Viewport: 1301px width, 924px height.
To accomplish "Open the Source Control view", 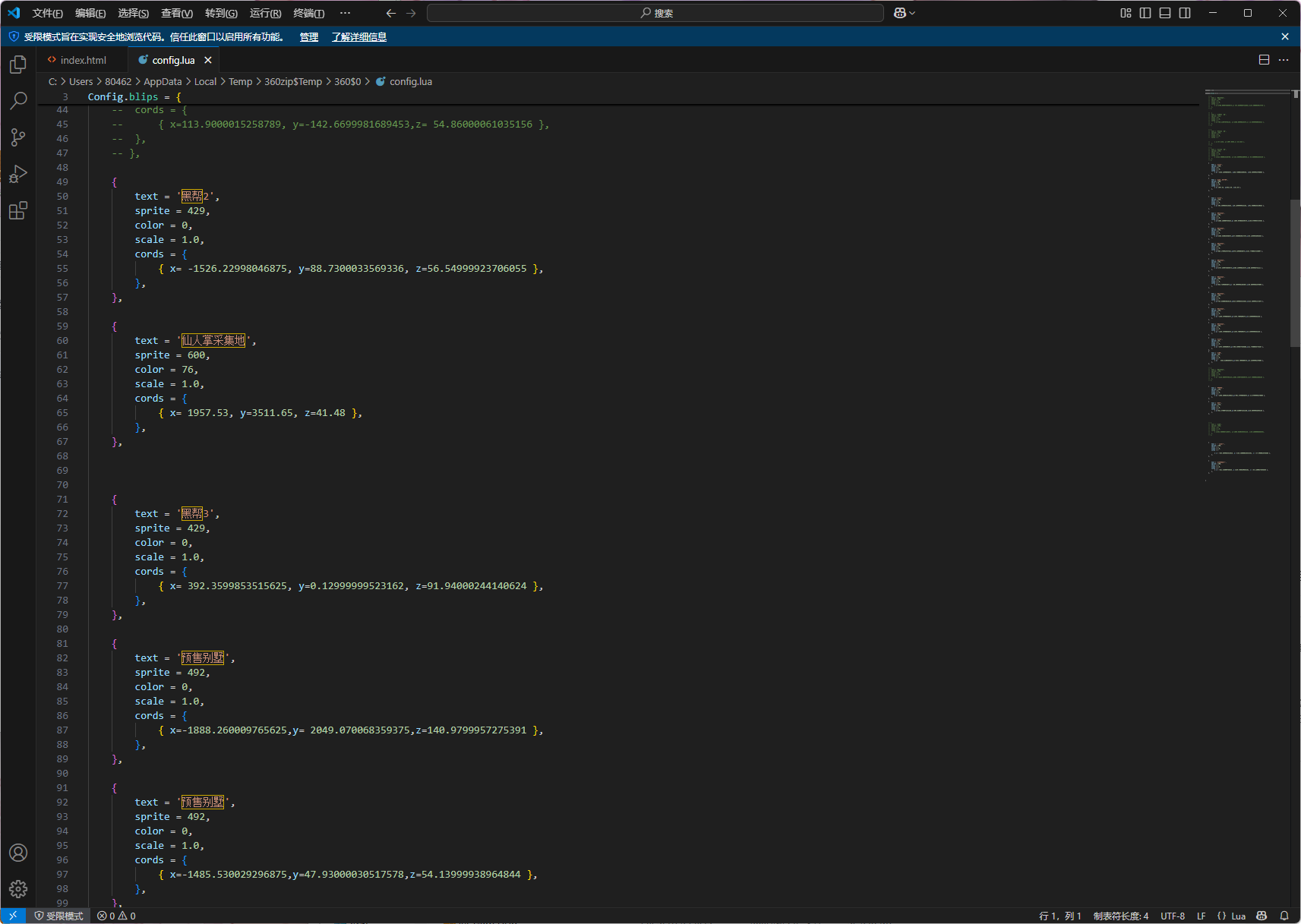I will [18, 137].
